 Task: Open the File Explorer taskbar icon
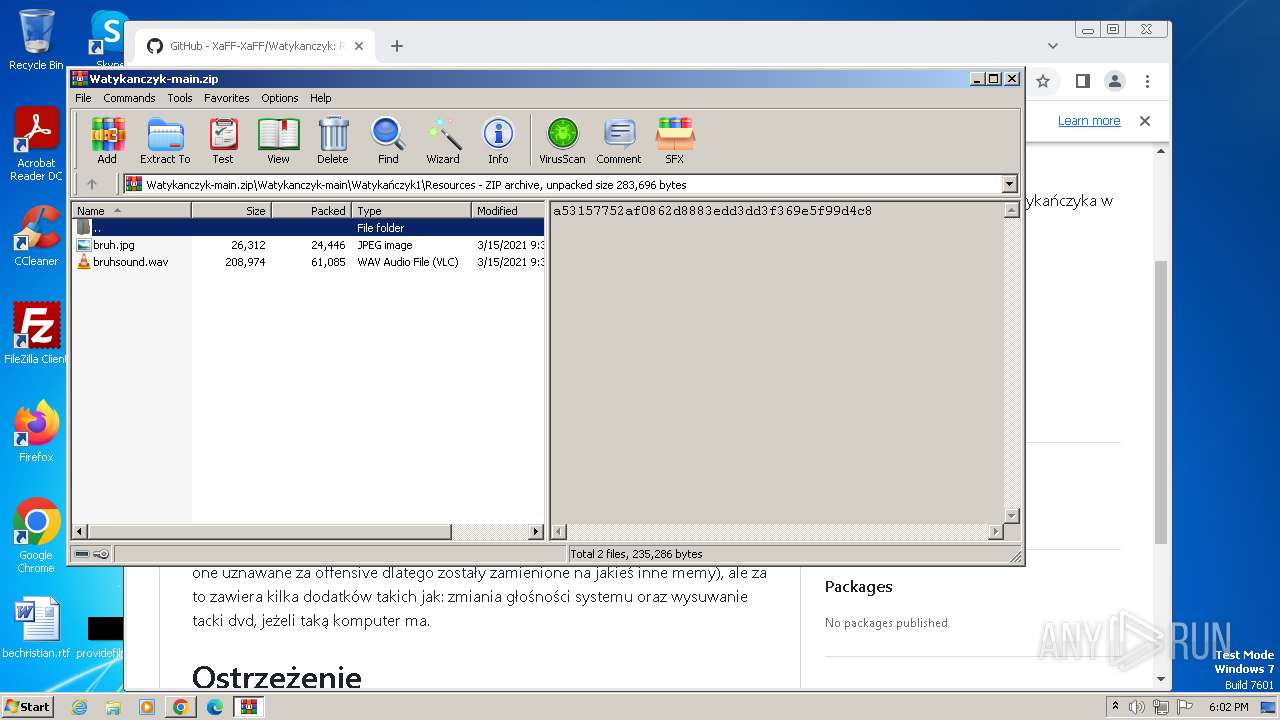click(x=113, y=707)
